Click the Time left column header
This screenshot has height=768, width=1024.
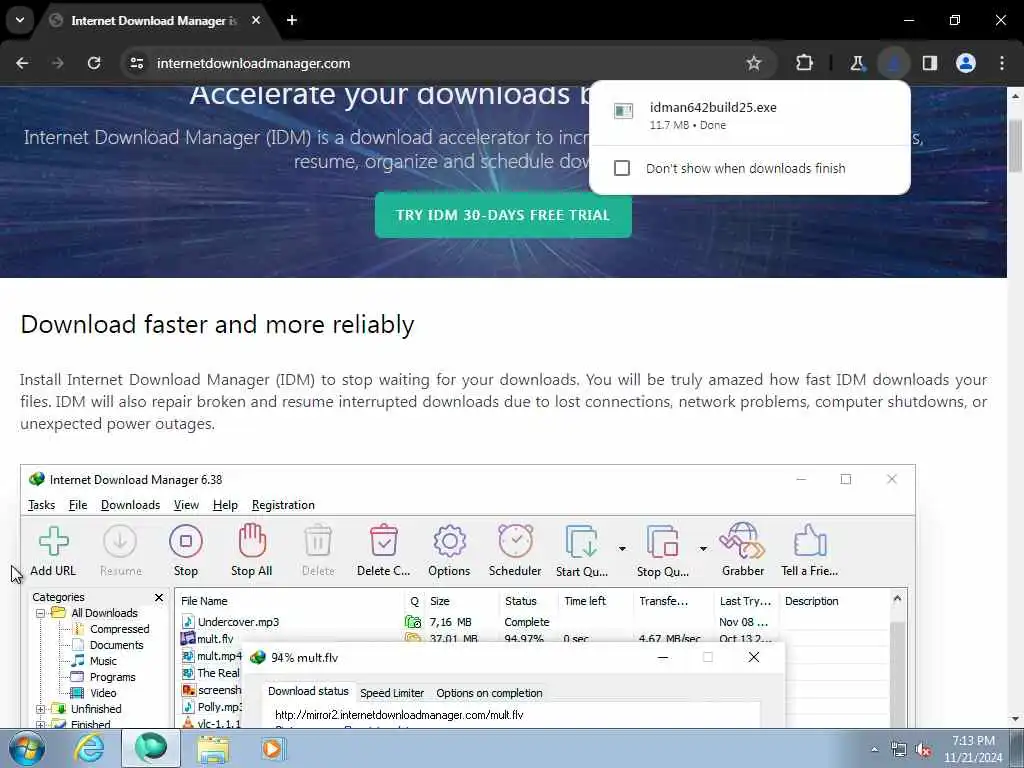coord(585,601)
